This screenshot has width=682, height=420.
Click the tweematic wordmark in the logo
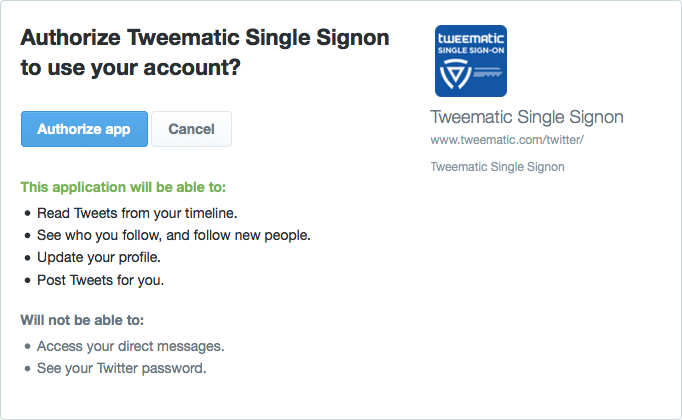pyautogui.click(x=471, y=38)
